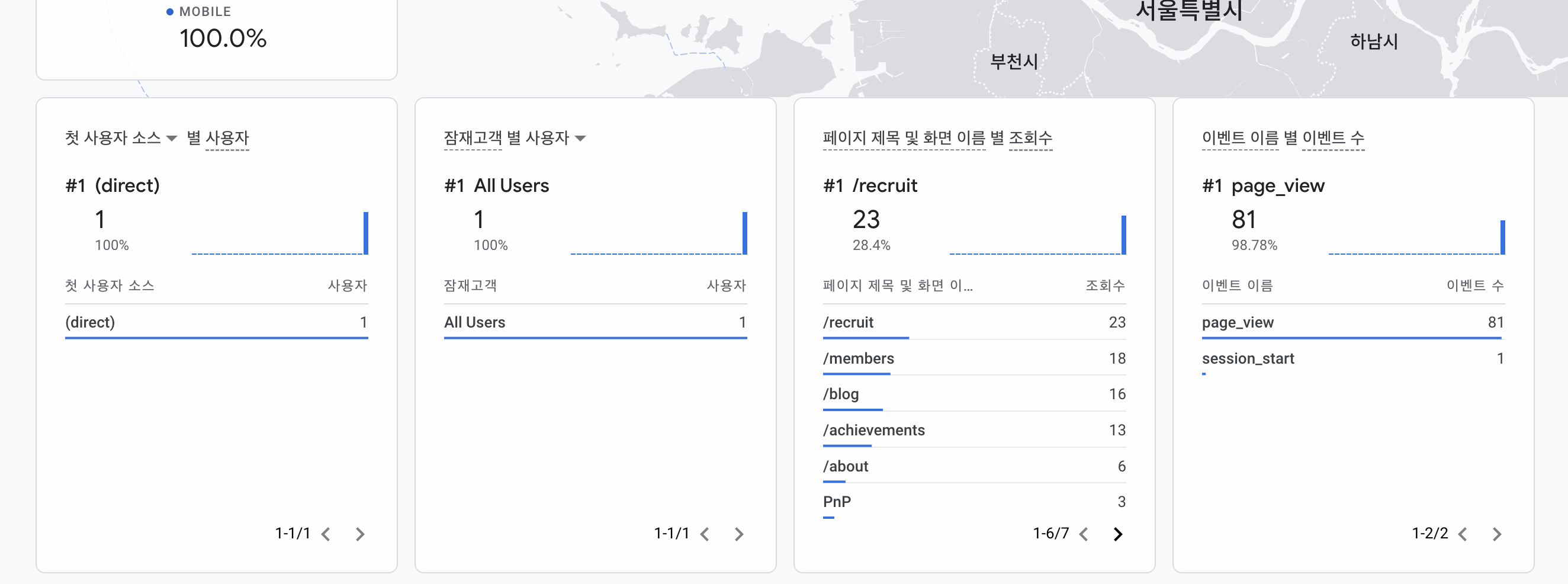1568x584 pixels.
Task: Click the #1 (direct) summary heading
Action: point(113,186)
